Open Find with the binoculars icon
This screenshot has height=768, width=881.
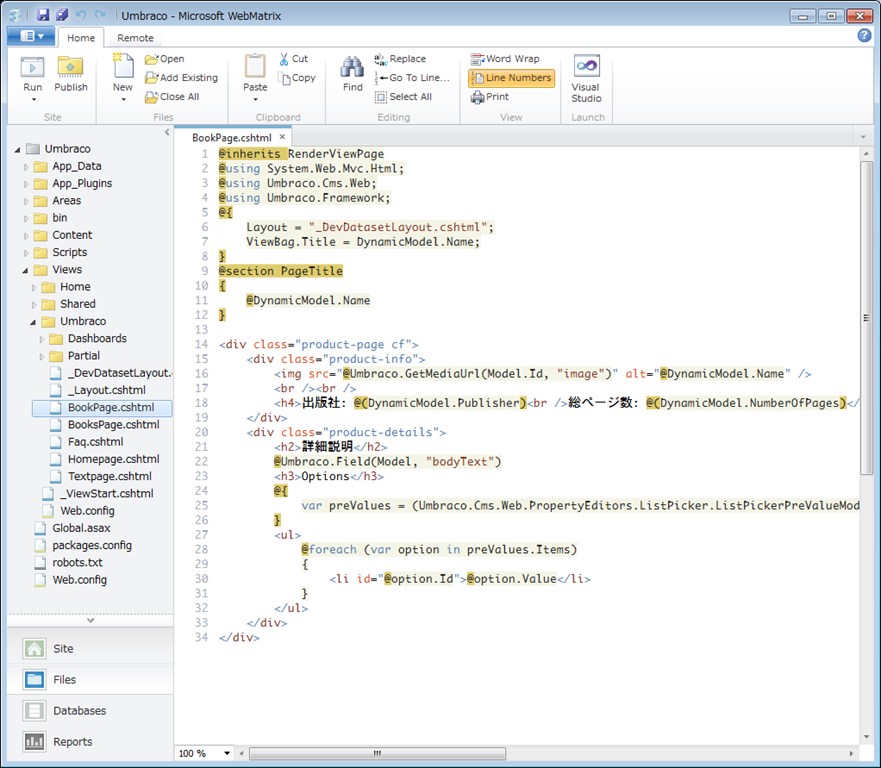pyautogui.click(x=352, y=68)
